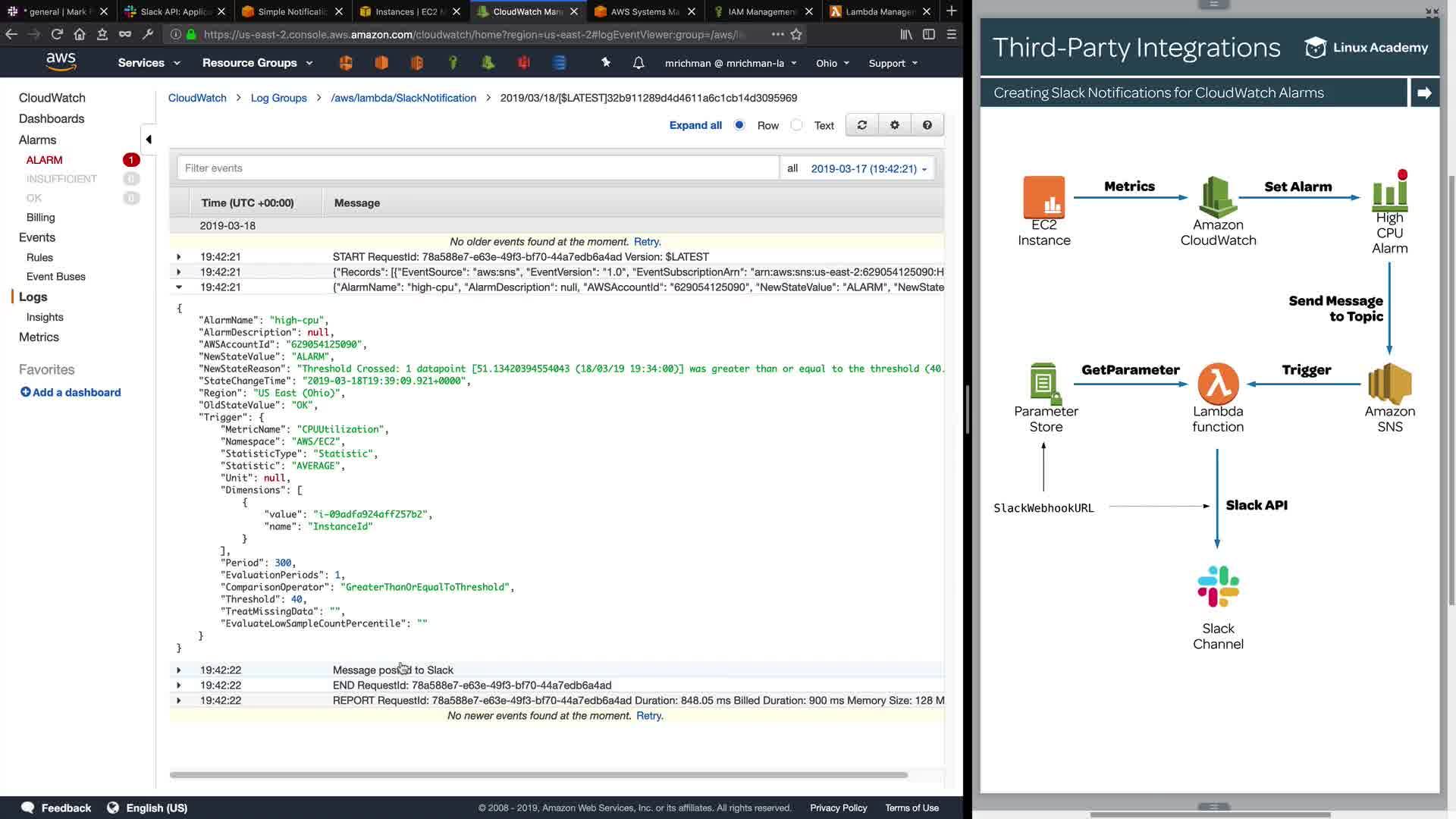Open the Log Groups breadcrumb link
The width and height of the screenshot is (1456, 819).
coord(278,98)
